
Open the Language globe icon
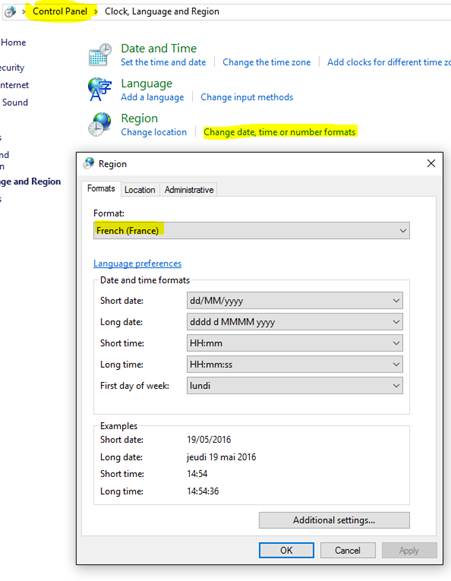(100, 89)
